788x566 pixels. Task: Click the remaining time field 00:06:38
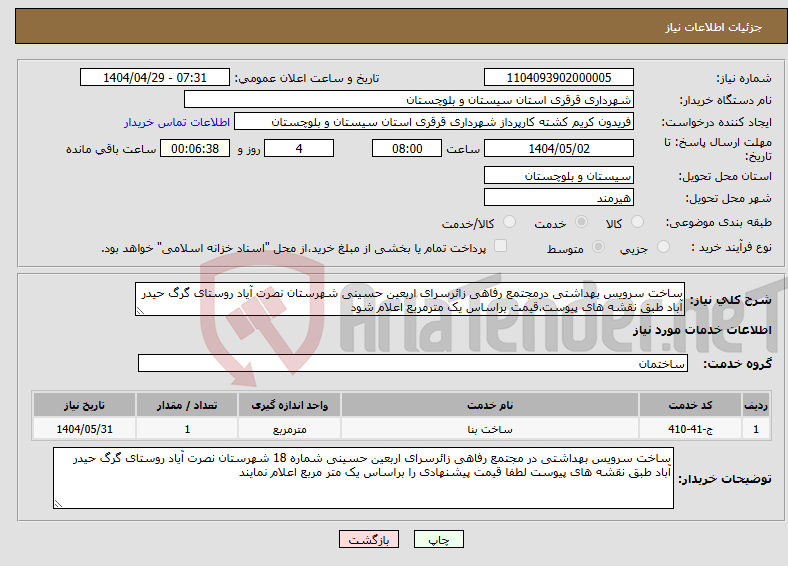(x=195, y=148)
